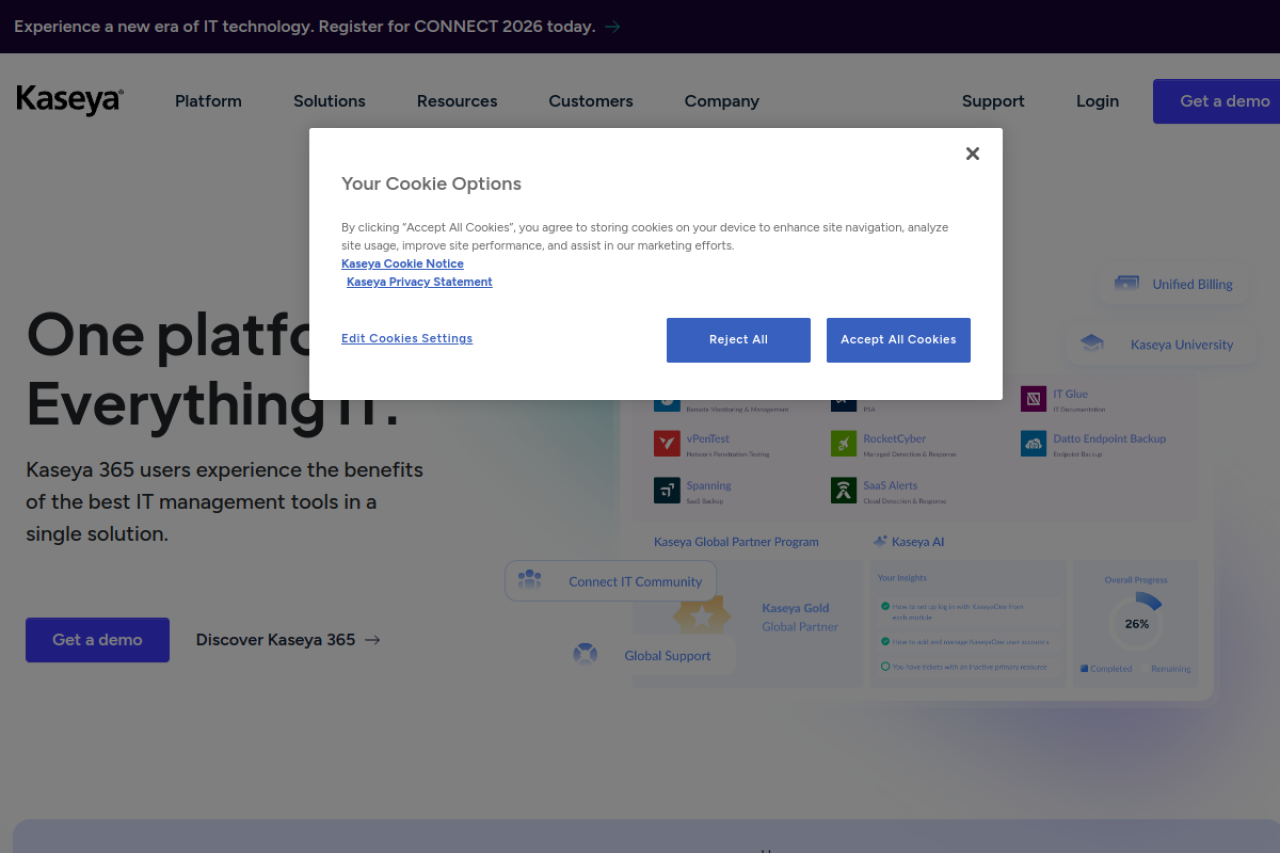Click the RocketCyber product icon
The image size is (1280, 853).
[844, 444]
